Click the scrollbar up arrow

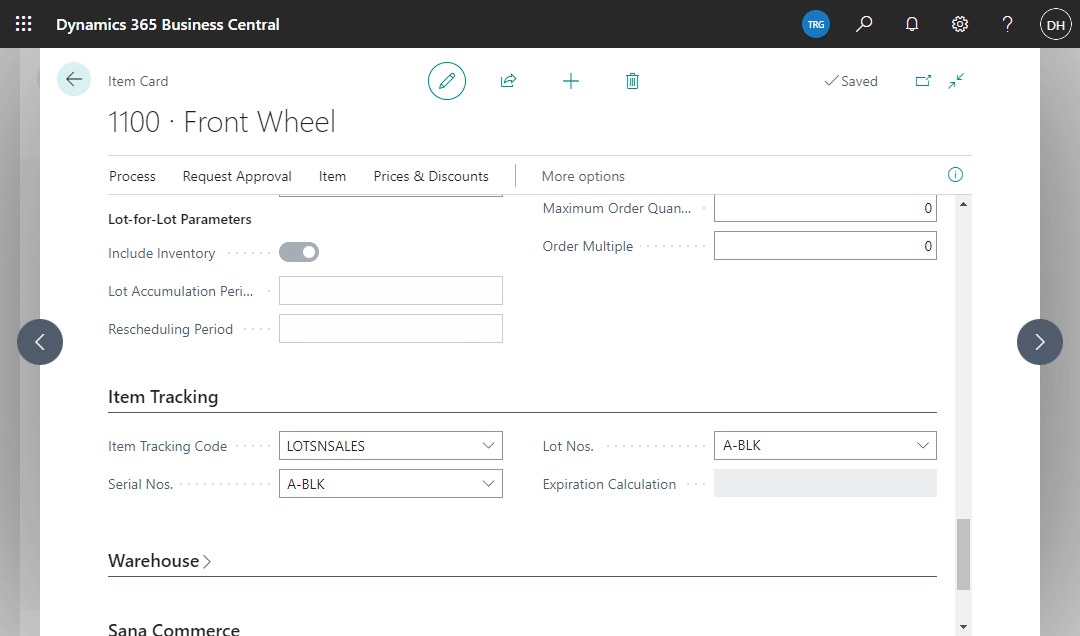[964, 204]
